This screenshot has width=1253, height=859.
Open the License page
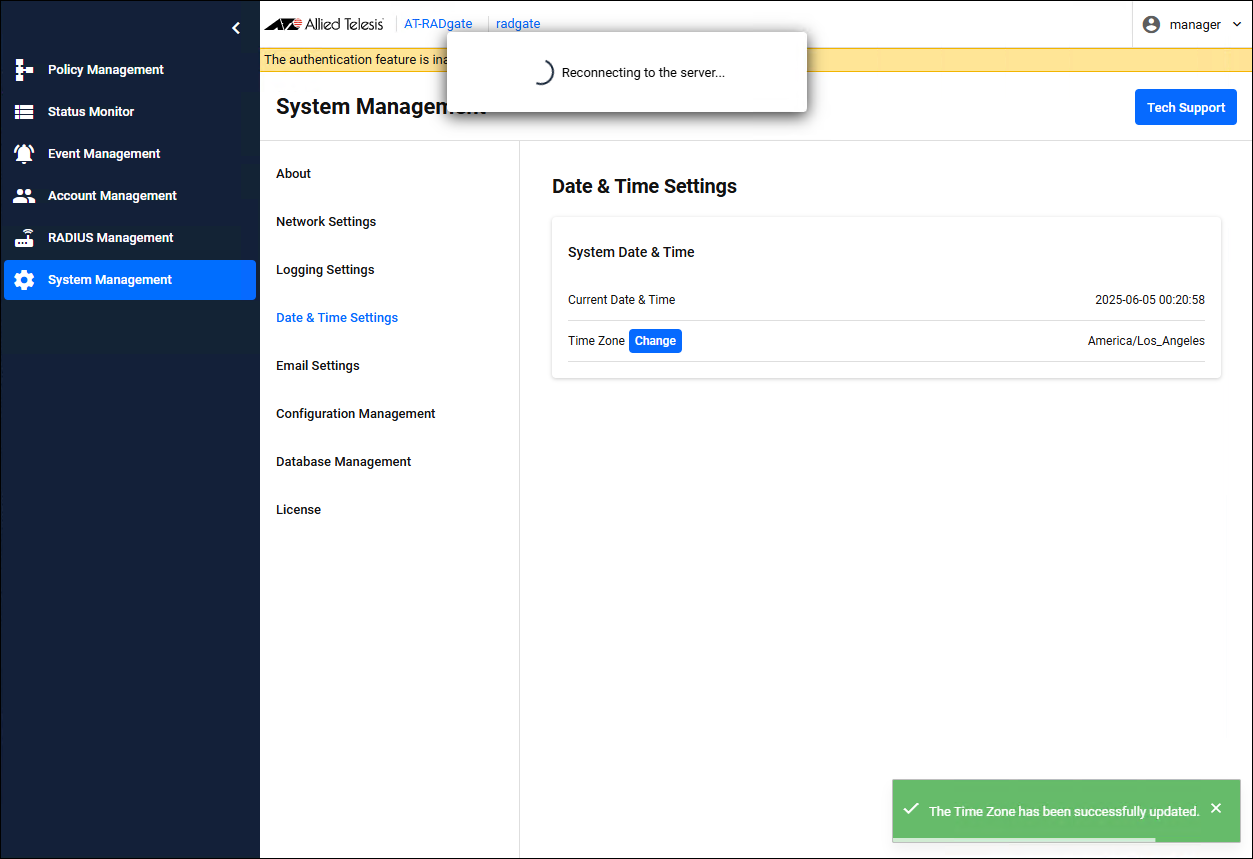pyautogui.click(x=298, y=510)
